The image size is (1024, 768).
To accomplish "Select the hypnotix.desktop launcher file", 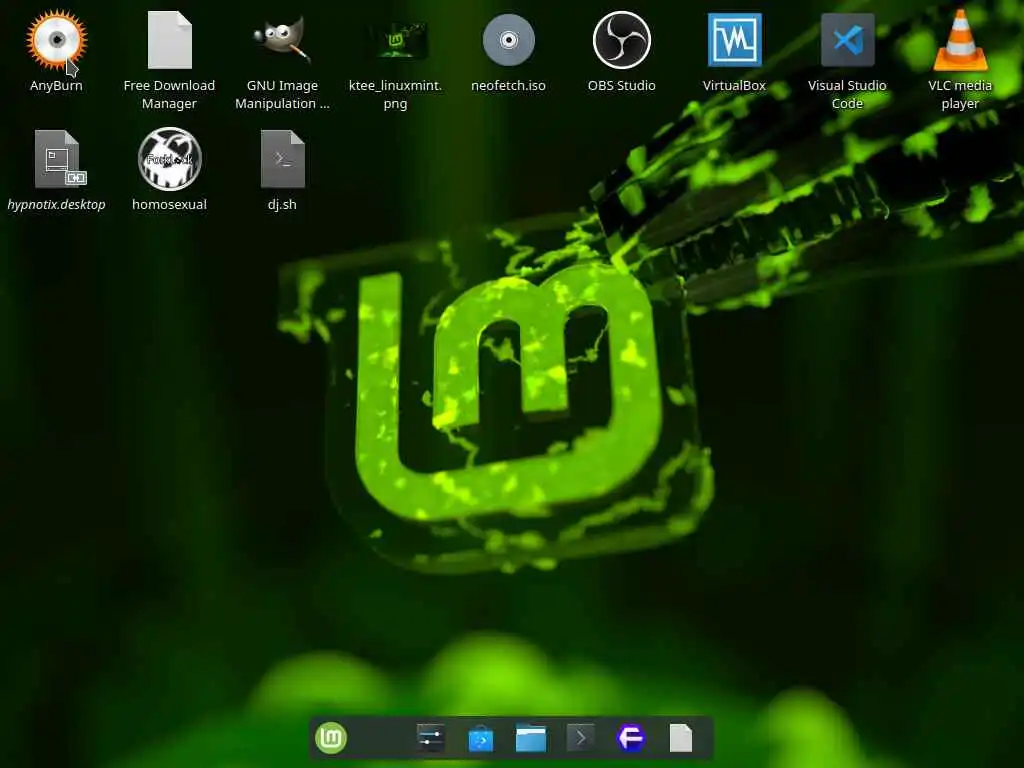I will coord(59,159).
